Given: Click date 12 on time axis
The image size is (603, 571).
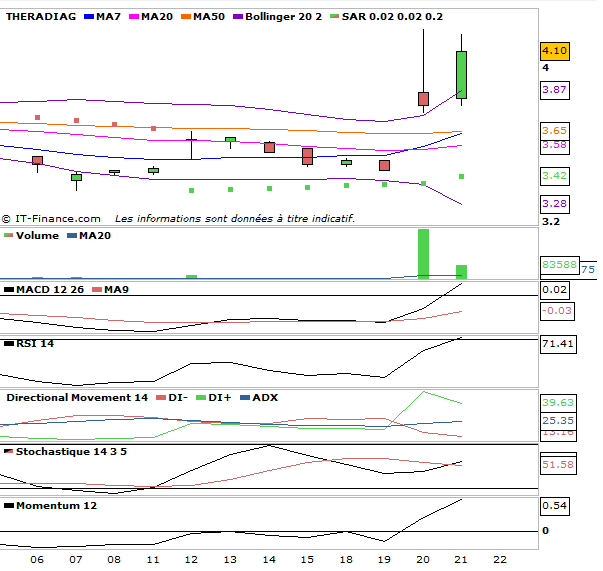Looking at the screenshot, I should click(x=191, y=560).
